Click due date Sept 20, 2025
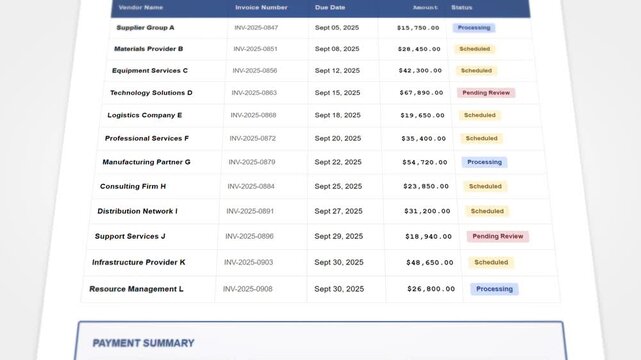641x360 pixels. (x=338, y=139)
